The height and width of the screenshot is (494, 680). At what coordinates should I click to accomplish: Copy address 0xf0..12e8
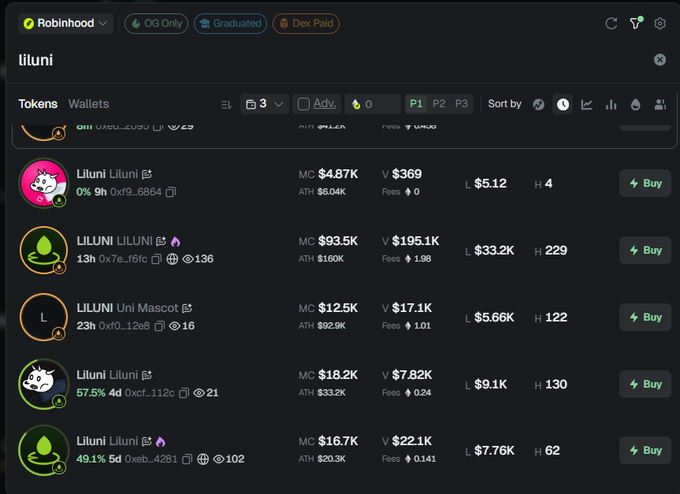coord(160,326)
